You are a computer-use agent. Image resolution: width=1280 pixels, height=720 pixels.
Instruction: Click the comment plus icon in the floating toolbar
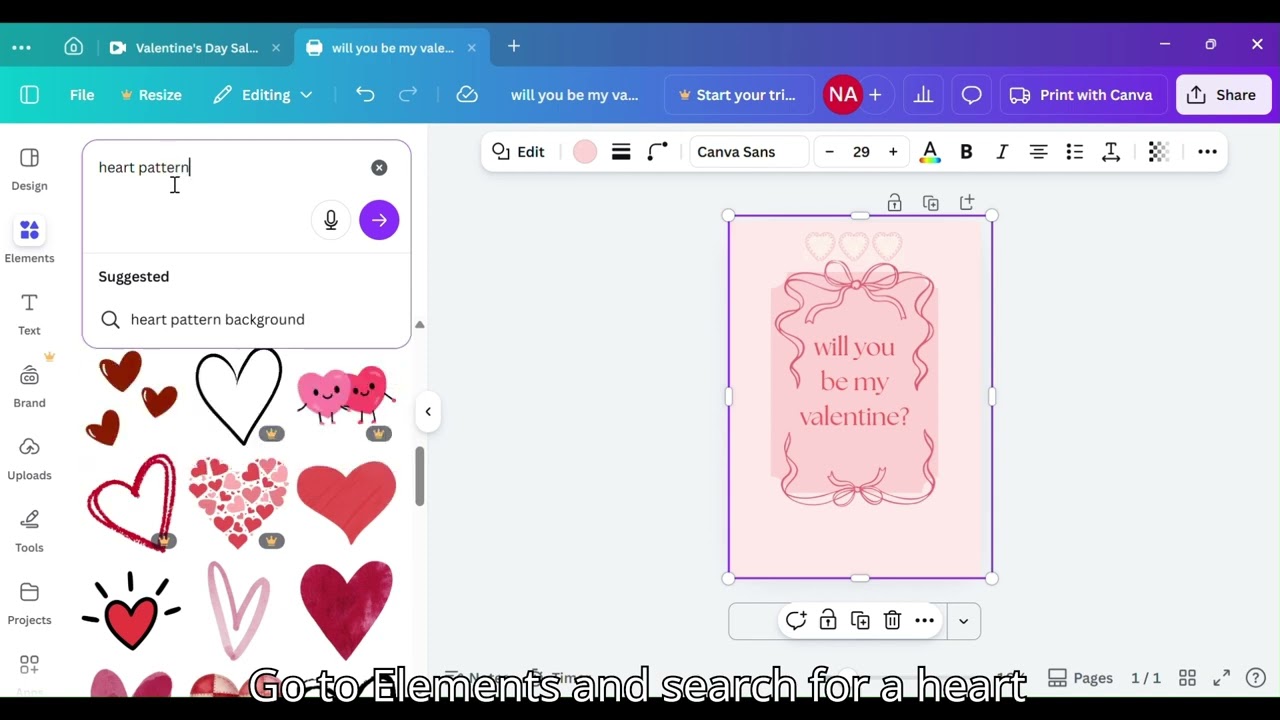click(x=796, y=621)
